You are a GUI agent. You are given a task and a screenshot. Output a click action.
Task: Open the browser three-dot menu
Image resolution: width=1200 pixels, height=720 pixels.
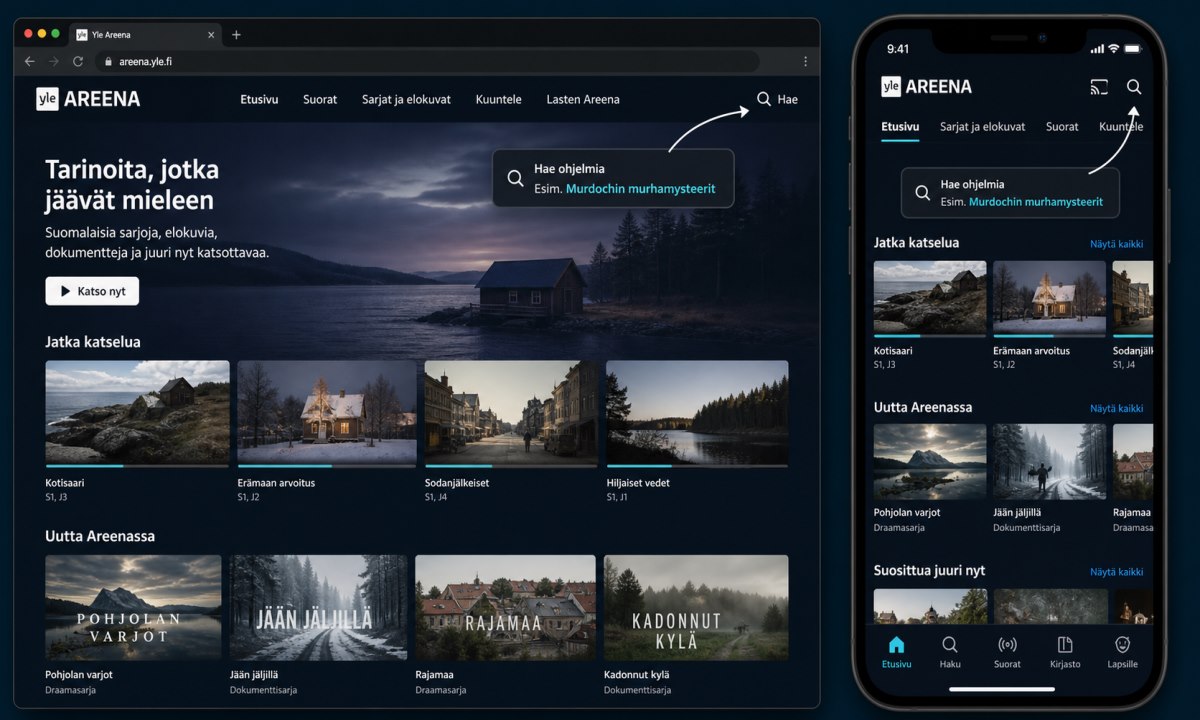coord(805,61)
